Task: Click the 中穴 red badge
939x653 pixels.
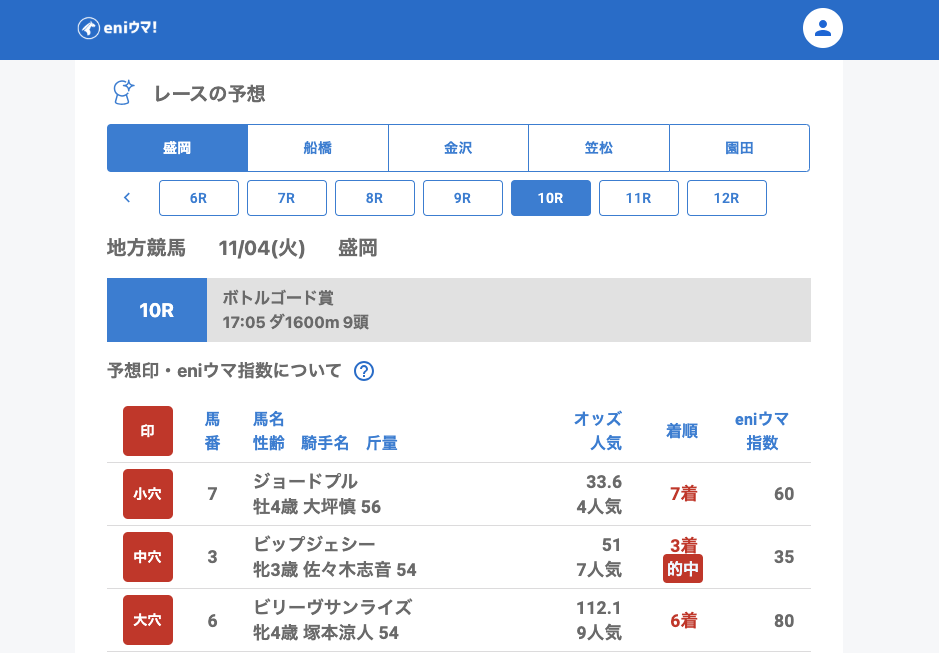Action: (148, 557)
